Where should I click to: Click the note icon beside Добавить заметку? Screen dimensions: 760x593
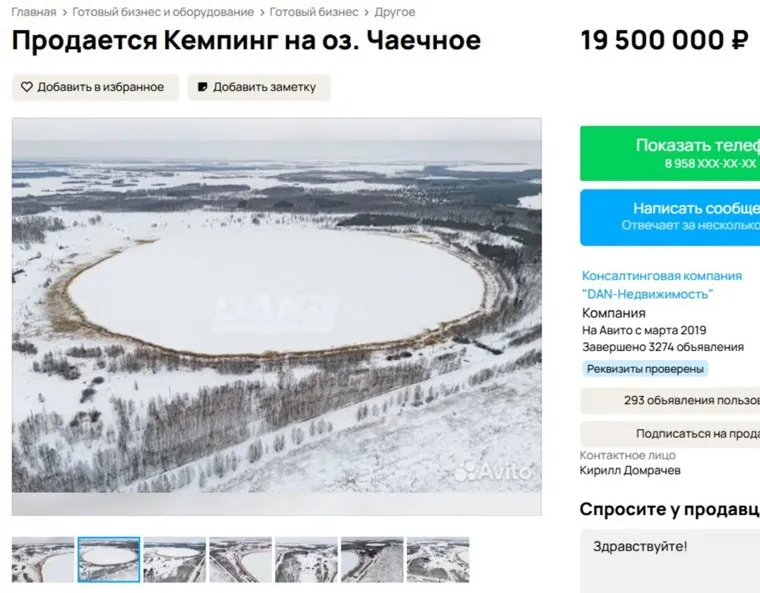point(203,87)
